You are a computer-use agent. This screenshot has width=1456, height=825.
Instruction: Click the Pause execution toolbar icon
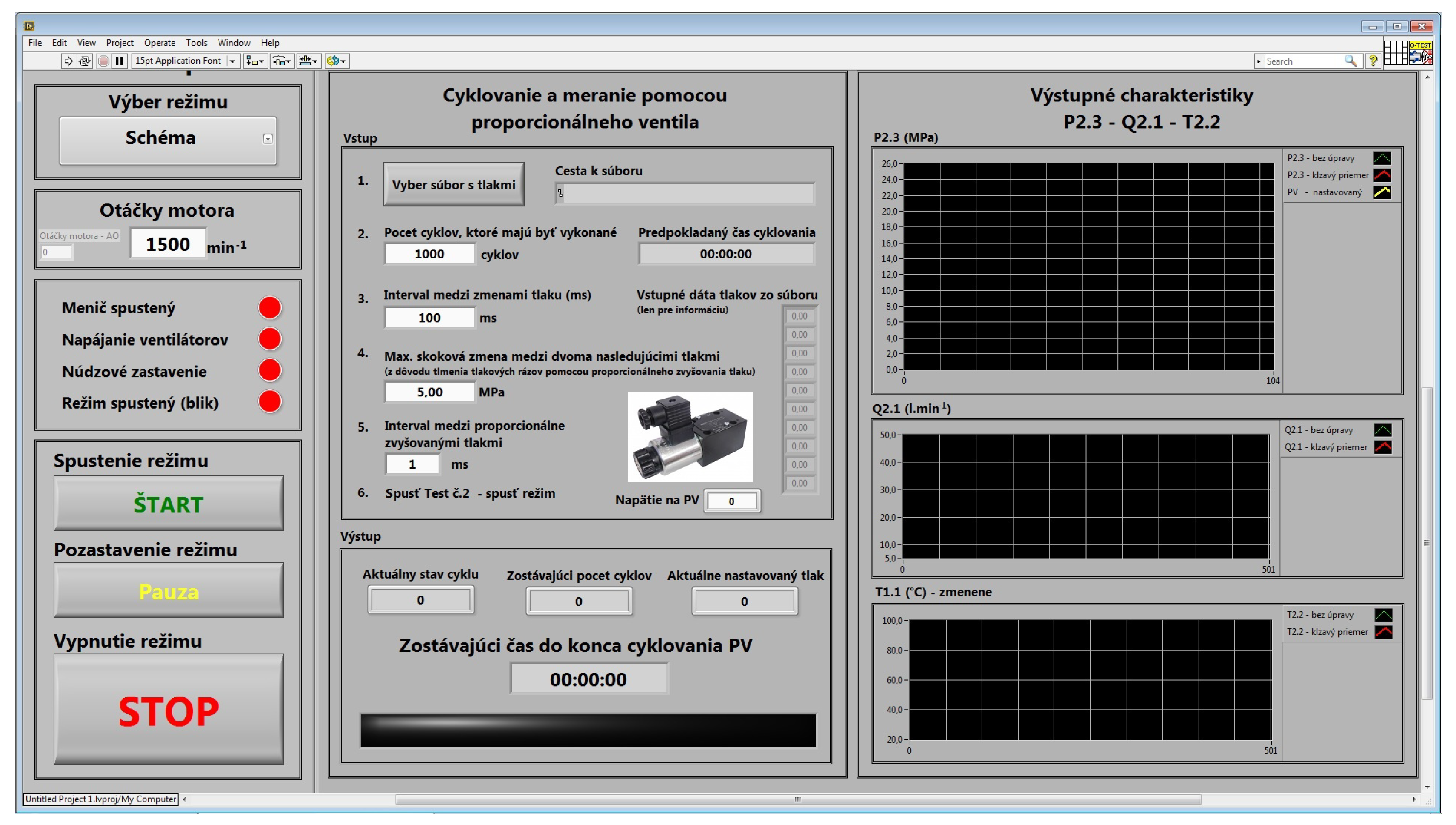(119, 61)
